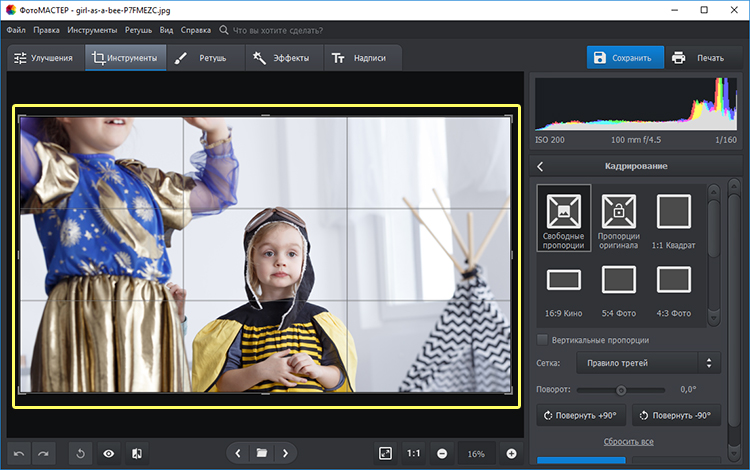The width and height of the screenshot is (750, 470).
Task: Open the zoom percentage 16% field
Action: pyautogui.click(x=476, y=453)
